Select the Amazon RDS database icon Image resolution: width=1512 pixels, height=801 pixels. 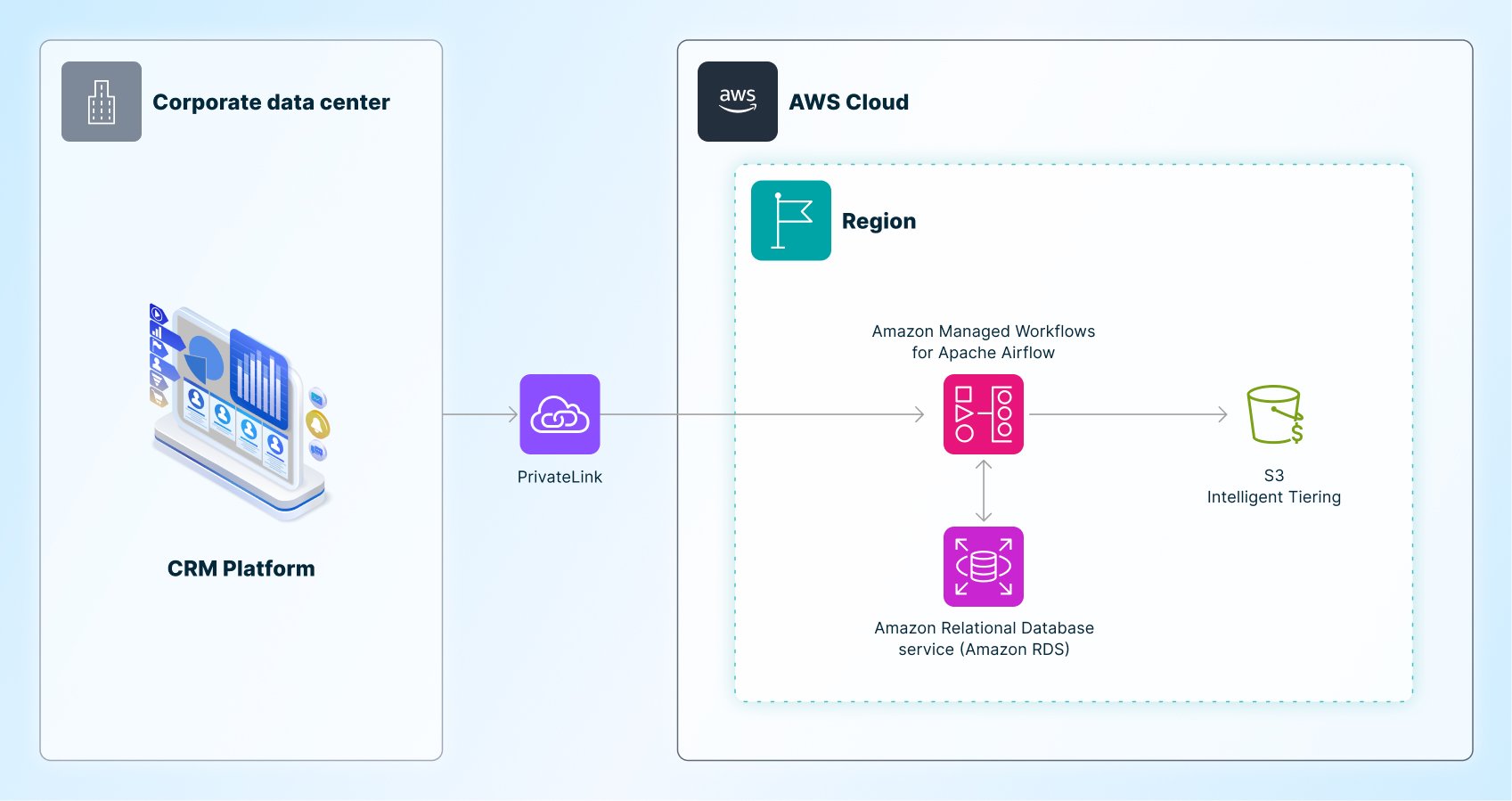pos(983,567)
